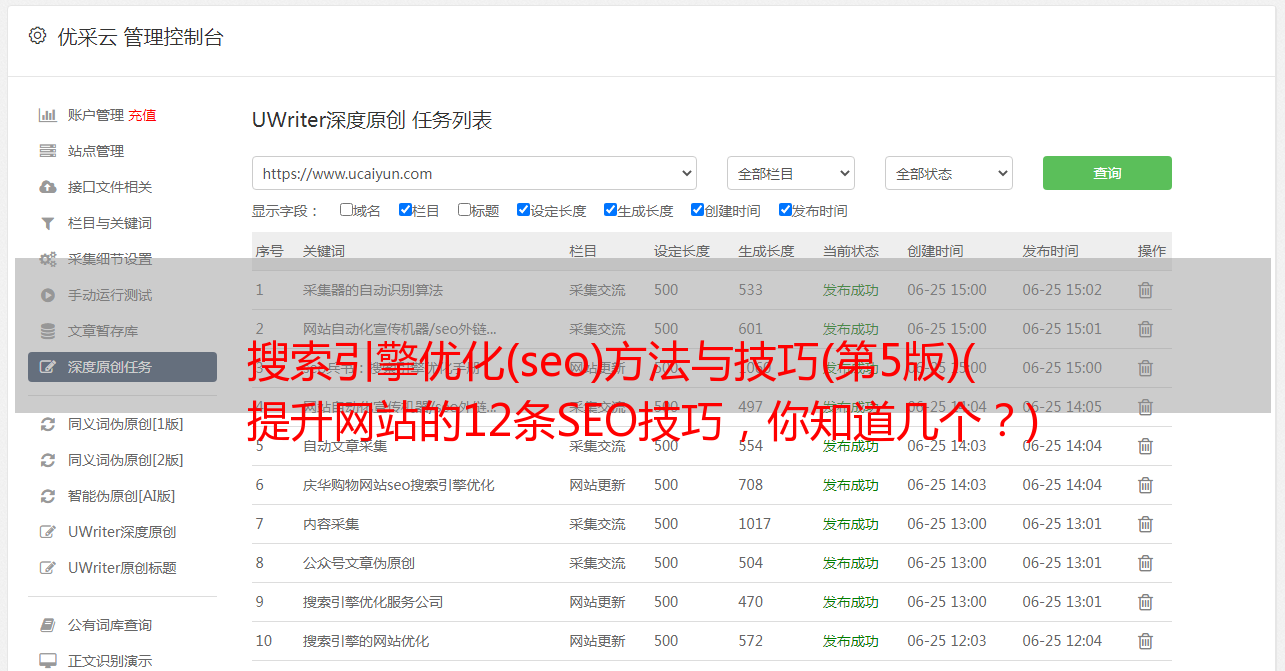Delete row 5 自动文章采集 task
This screenshot has height=671, width=1285.
(x=1146, y=446)
